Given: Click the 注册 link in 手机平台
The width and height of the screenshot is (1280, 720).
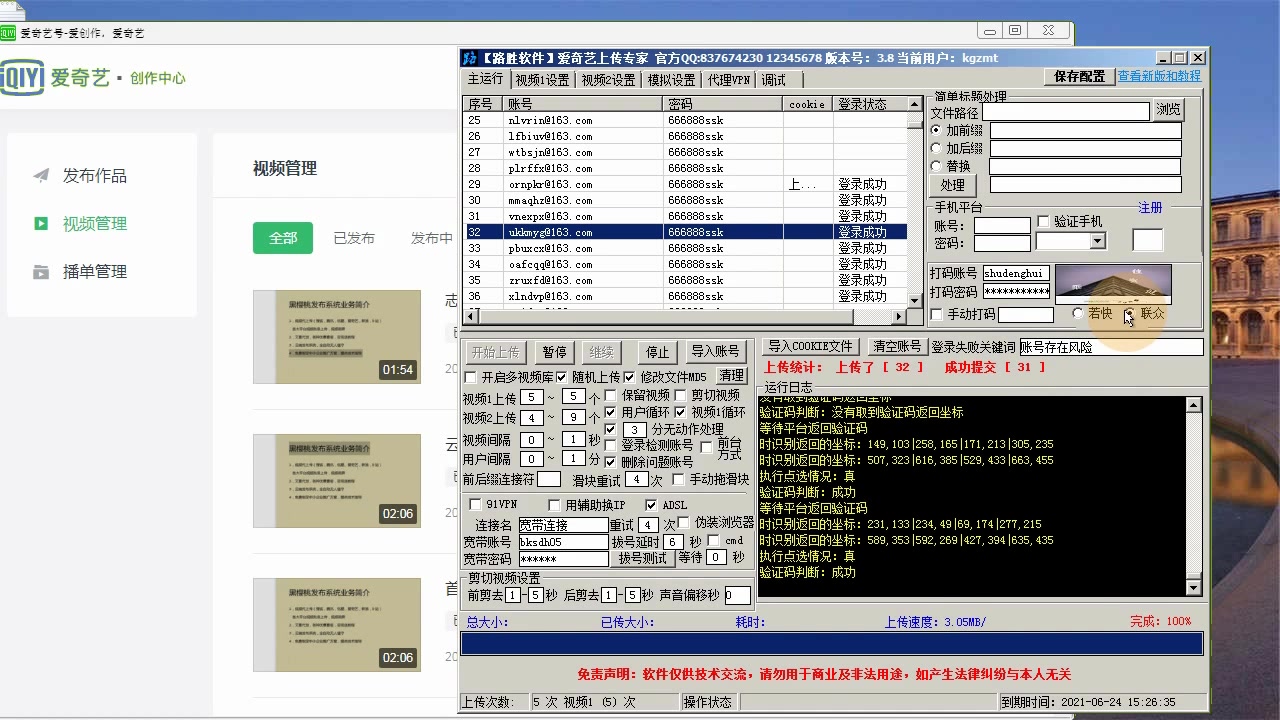Looking at the screenshot, I should [x=1150, y=208].
